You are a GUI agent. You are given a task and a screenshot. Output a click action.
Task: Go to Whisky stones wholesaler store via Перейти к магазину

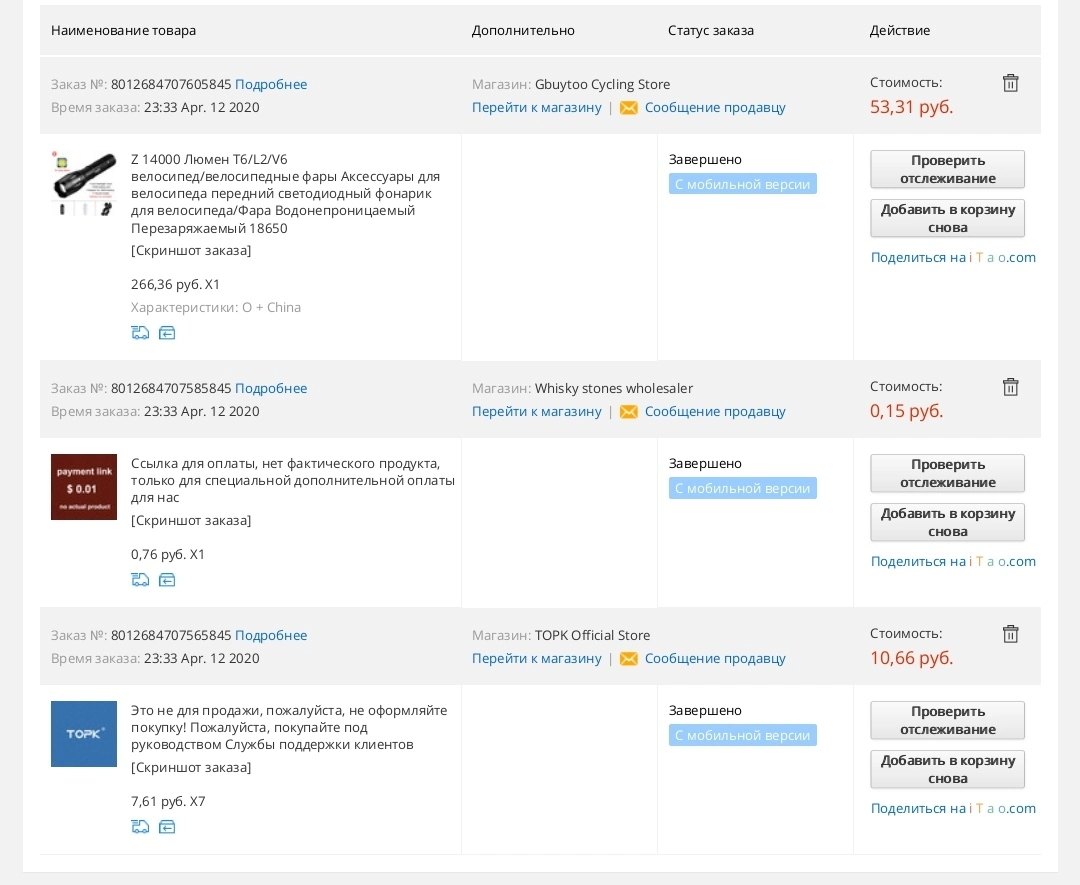[x=537, y=412]
